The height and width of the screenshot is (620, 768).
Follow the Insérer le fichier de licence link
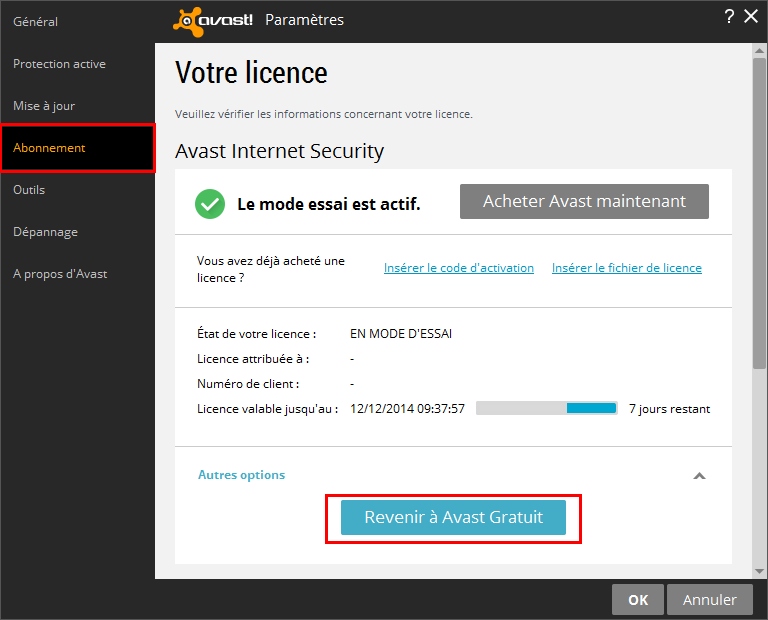click(x=626, y=268)
